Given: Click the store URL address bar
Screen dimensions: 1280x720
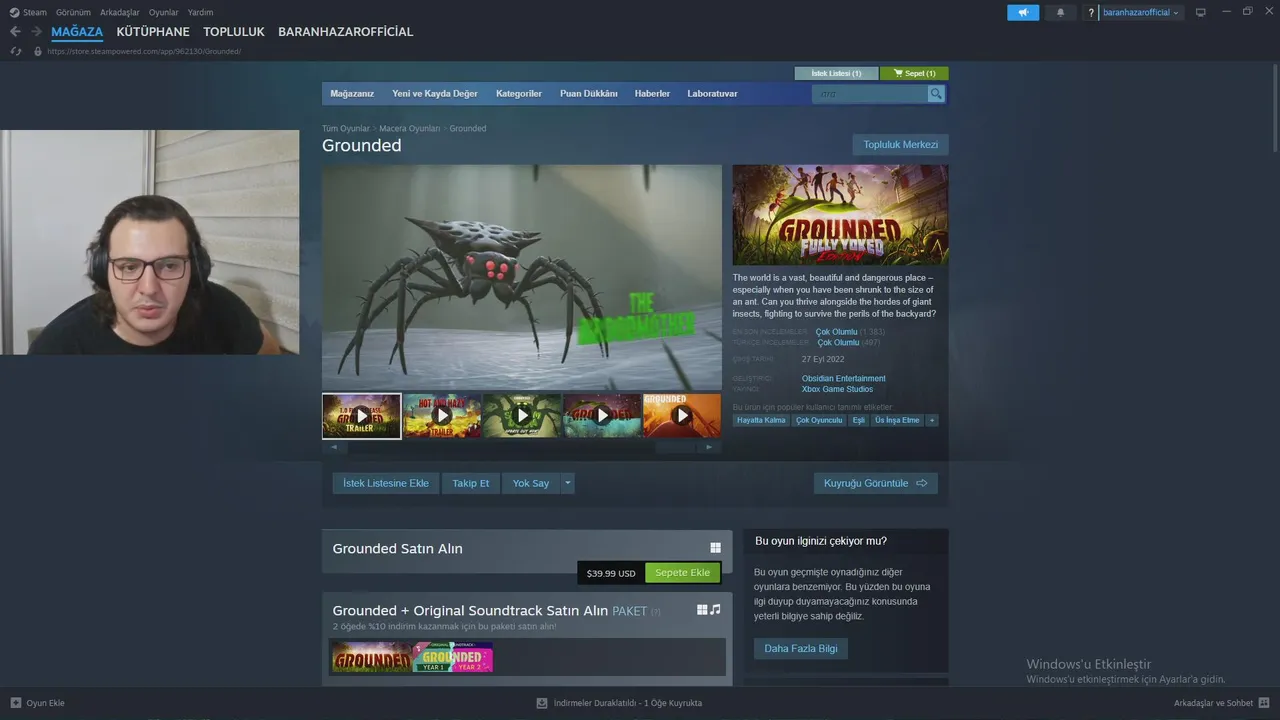Looking at the screenshot, I should pyautogui.click(x=144, y=51).
